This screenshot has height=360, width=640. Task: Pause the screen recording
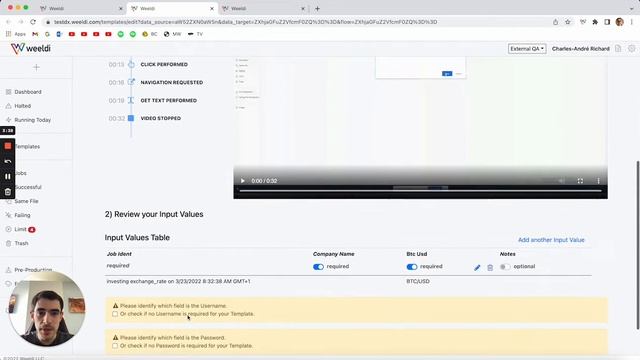click(x=8, y=176)
